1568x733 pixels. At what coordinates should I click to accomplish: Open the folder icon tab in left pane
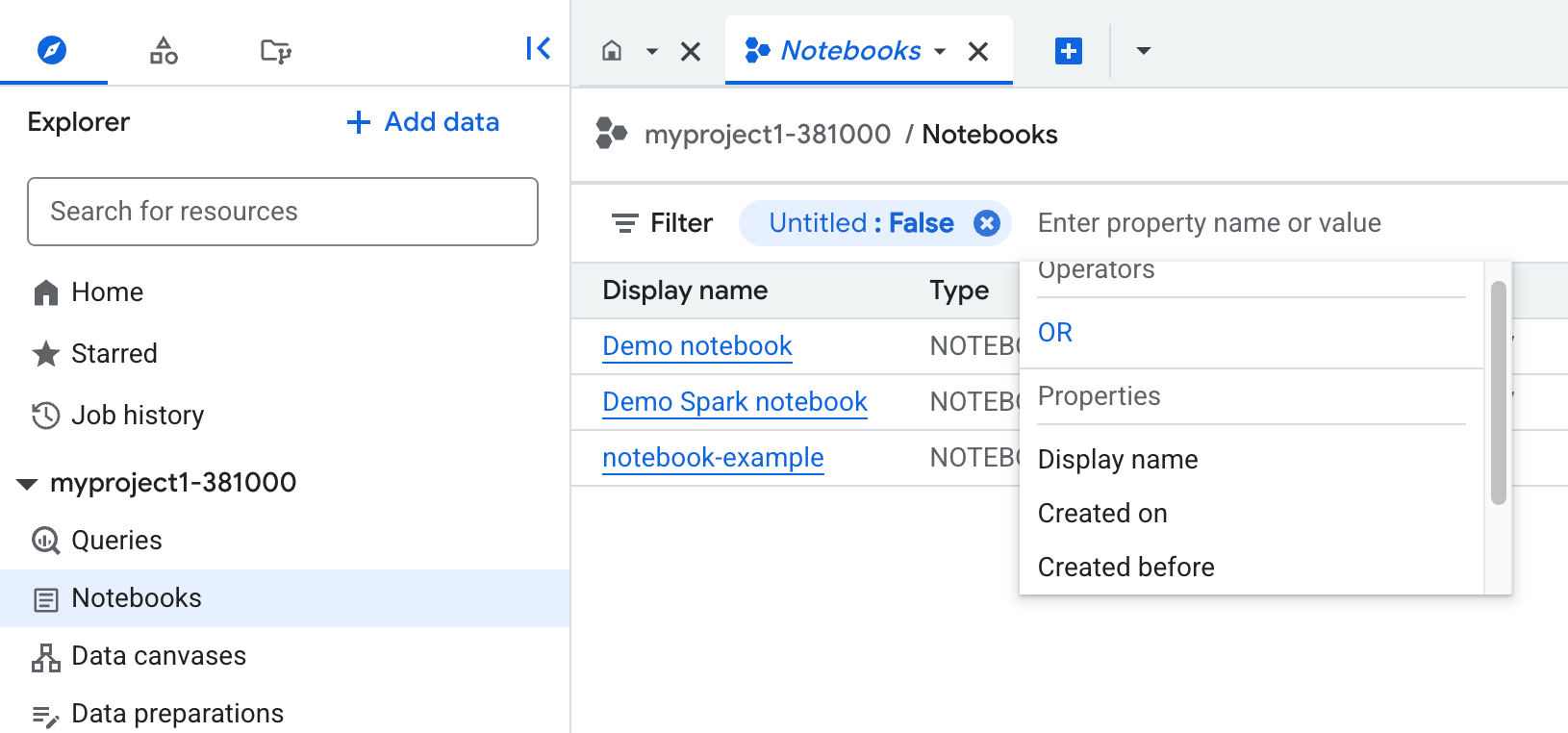(275, 50)
